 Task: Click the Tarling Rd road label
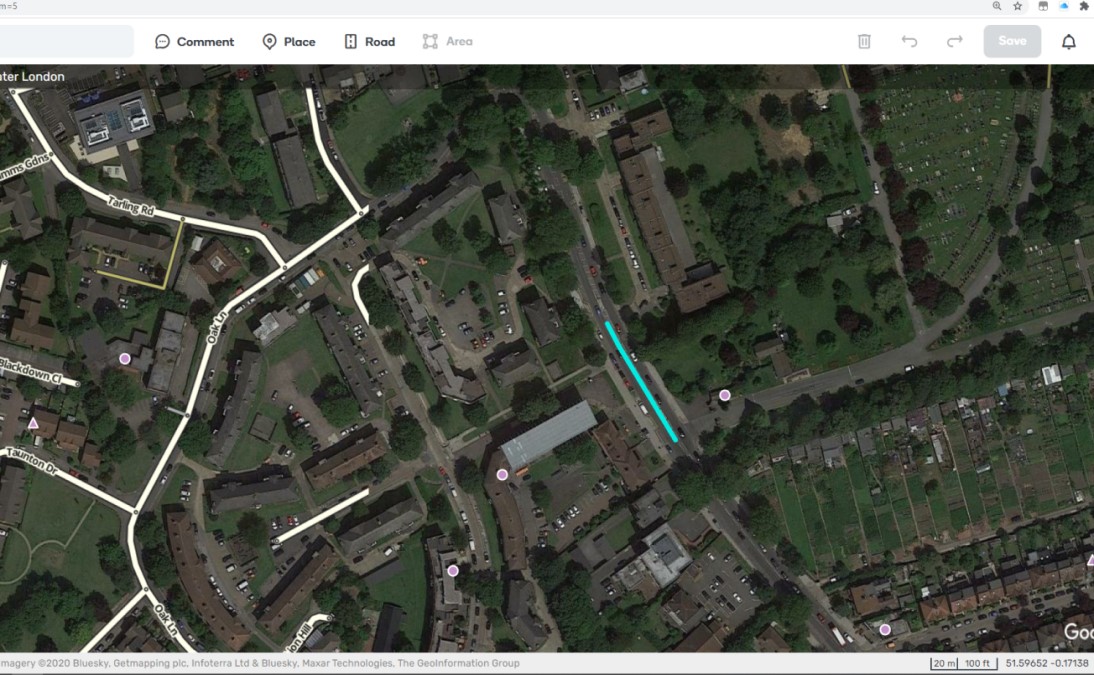tap(130, 207)
